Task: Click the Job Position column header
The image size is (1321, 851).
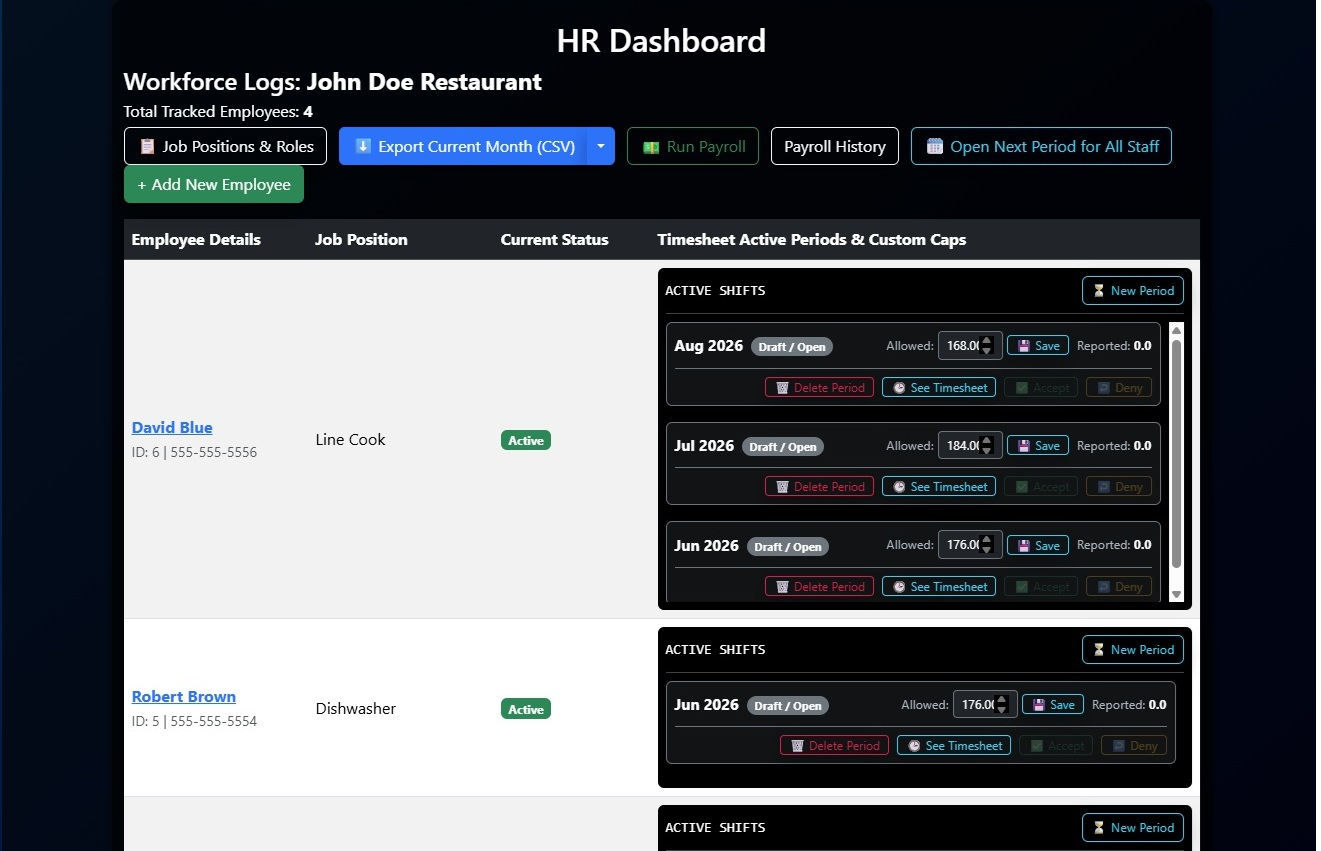Action: pos(361,239)
